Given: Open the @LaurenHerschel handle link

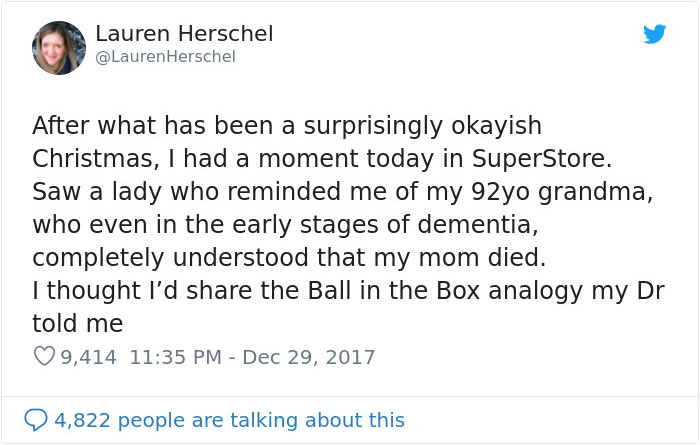Looking at the screenshot, I should click(165, 57).
